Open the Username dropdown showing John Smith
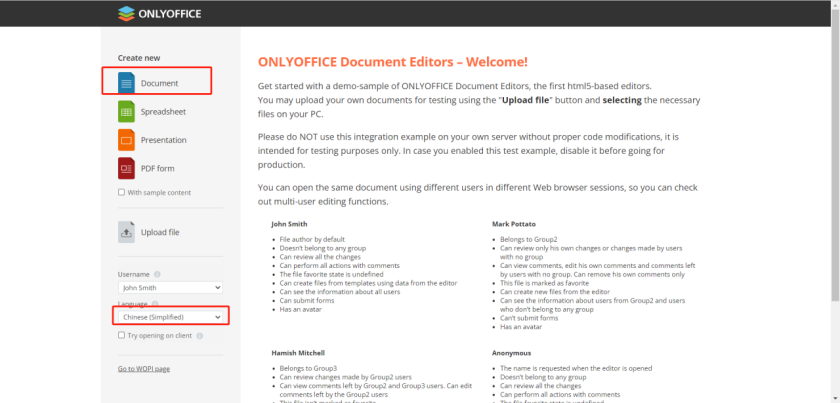 pos(170,288)
